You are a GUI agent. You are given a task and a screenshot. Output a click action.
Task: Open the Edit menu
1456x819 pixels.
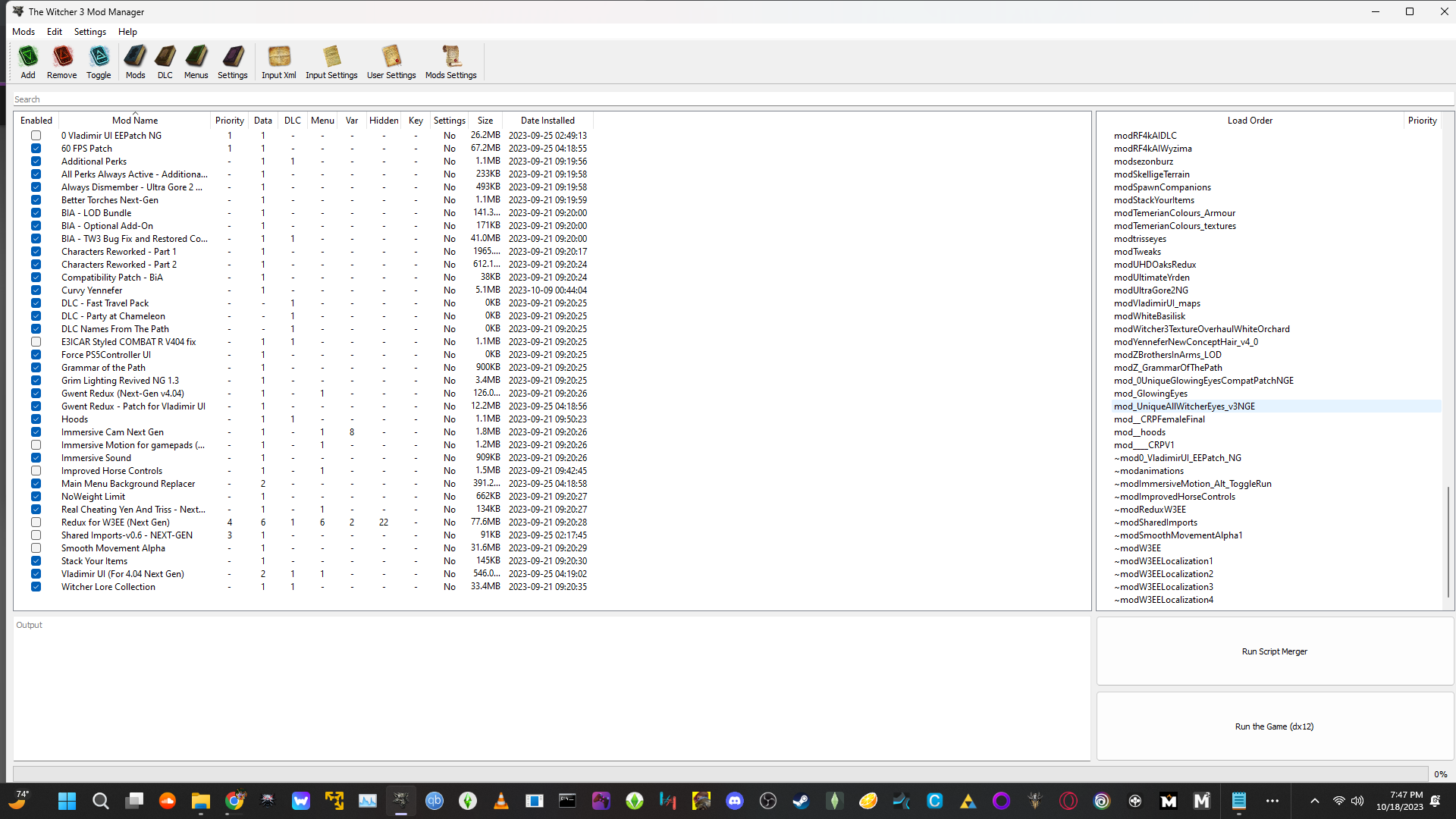click(x=55, y=32)
